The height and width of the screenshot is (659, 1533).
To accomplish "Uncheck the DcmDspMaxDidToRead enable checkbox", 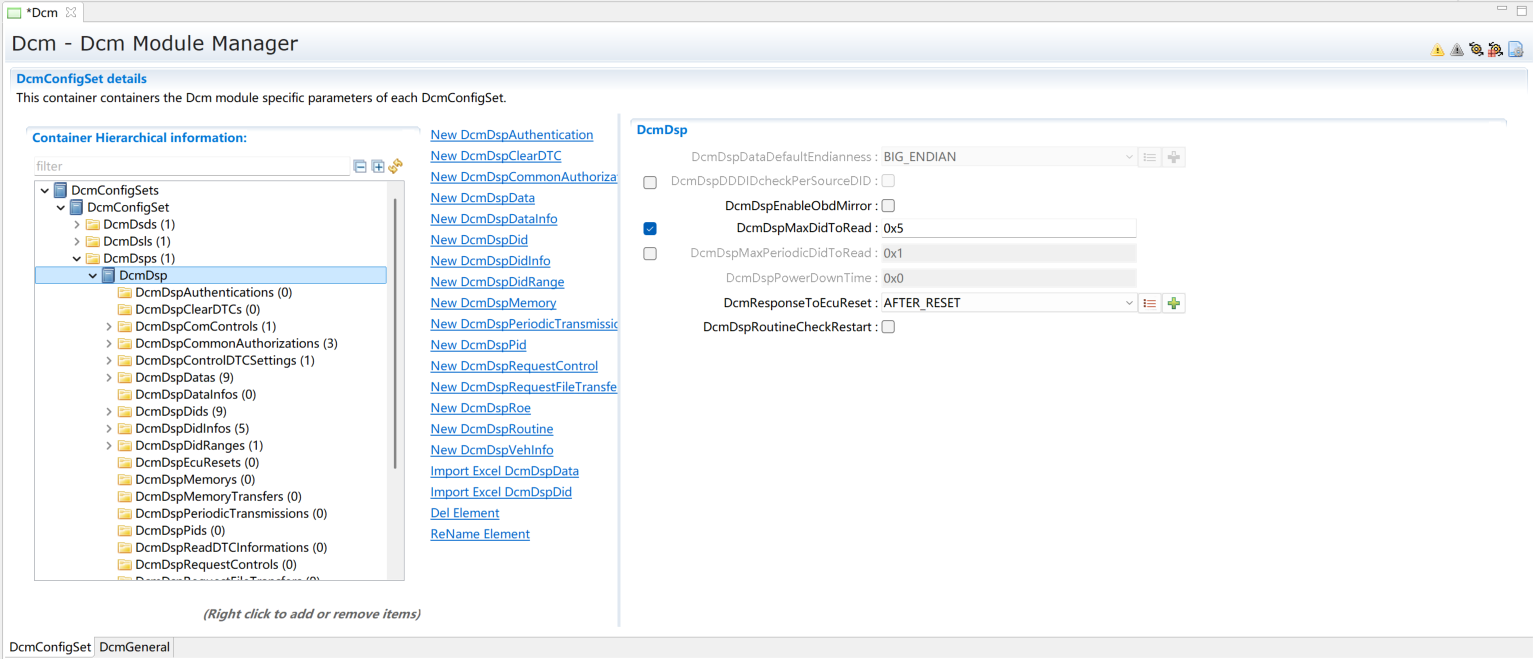I will click(650, 229).
